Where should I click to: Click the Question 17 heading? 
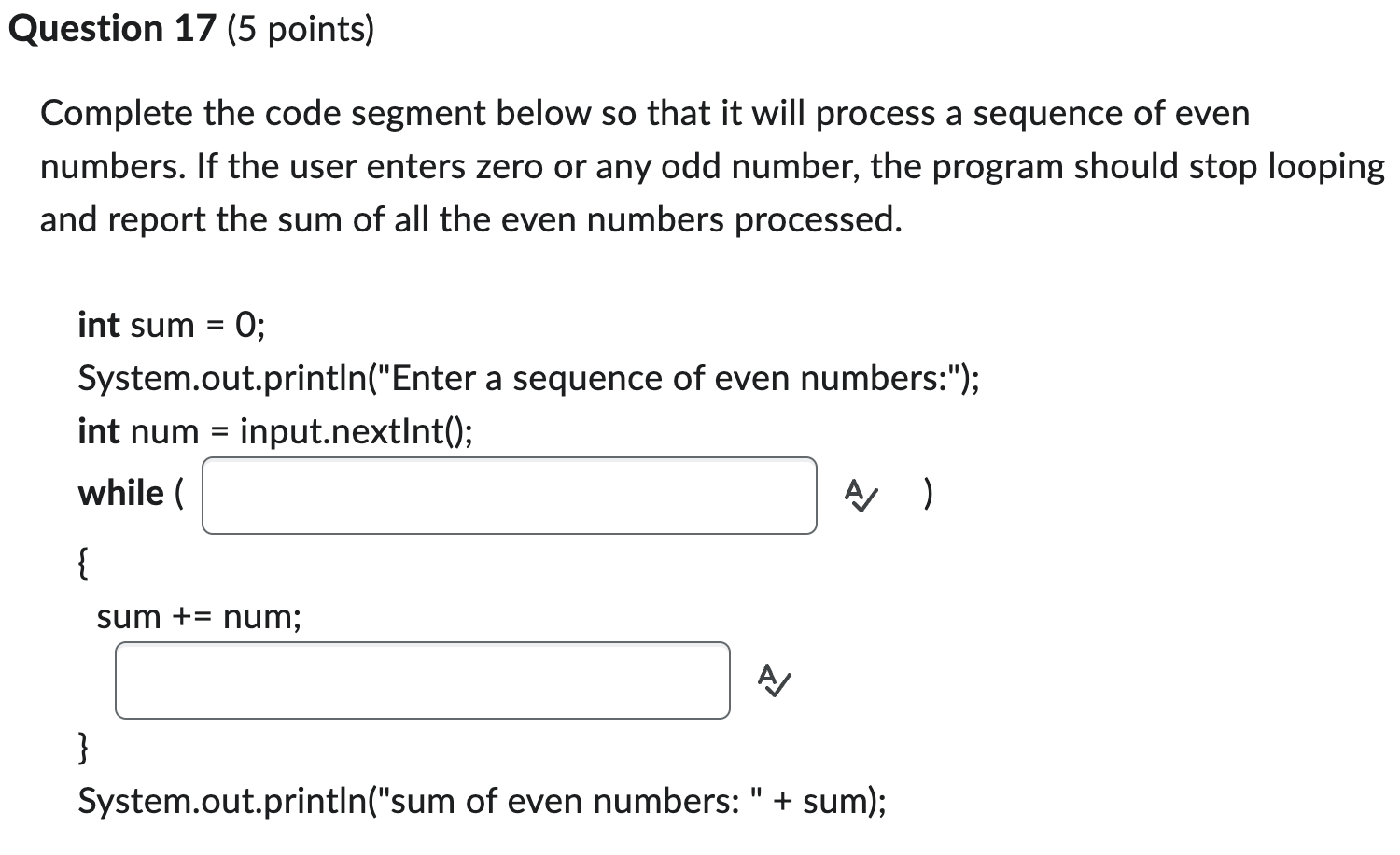tap(112, 29)
